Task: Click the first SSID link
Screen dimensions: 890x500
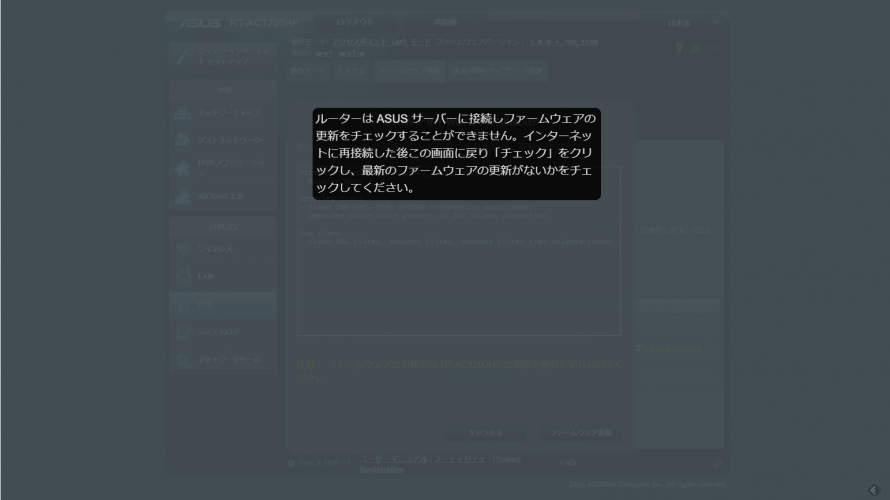Action: point(324,53)
